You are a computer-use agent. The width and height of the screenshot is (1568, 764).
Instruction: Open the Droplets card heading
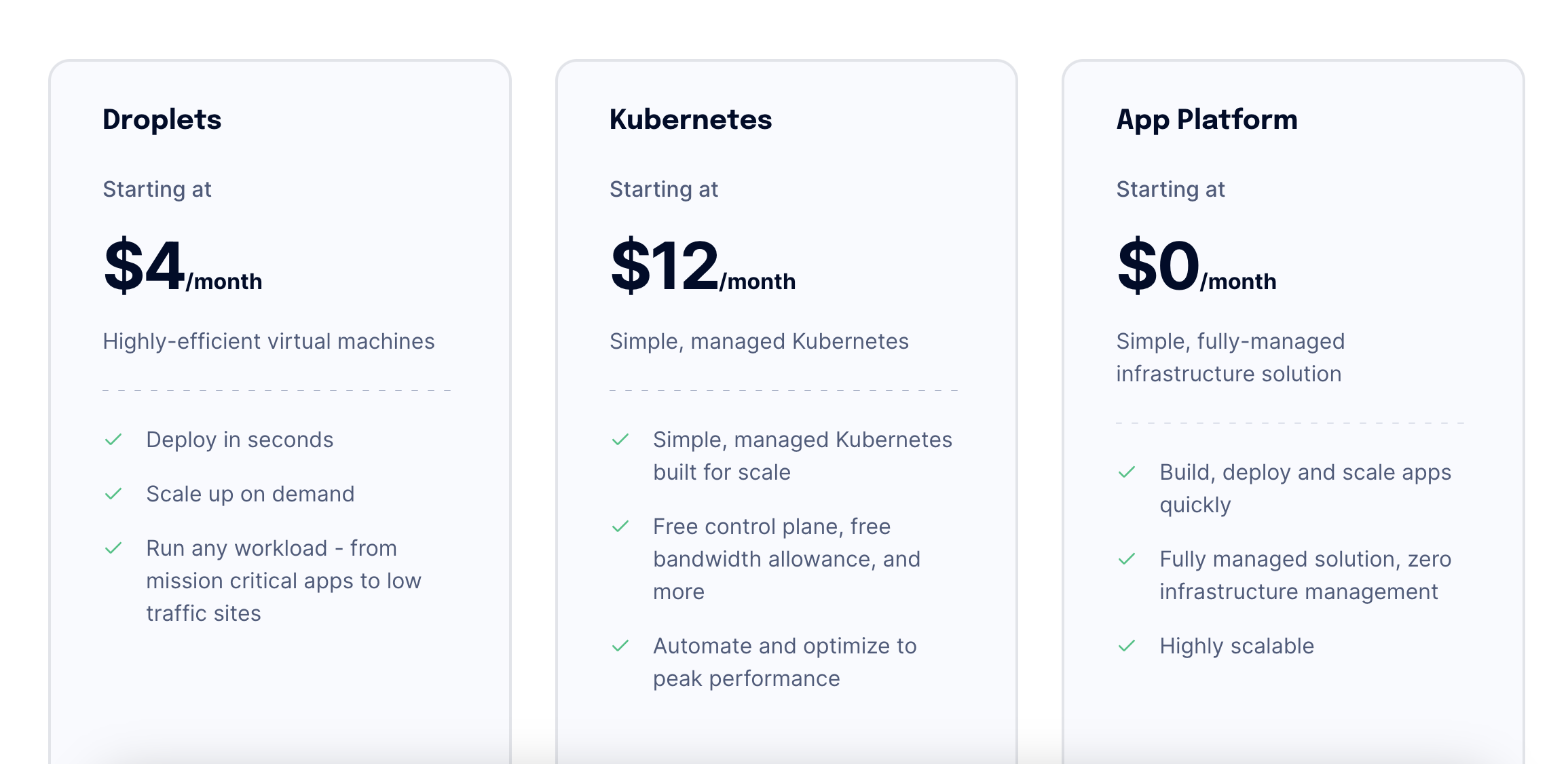pyautogui.click(x=162, y=119)
